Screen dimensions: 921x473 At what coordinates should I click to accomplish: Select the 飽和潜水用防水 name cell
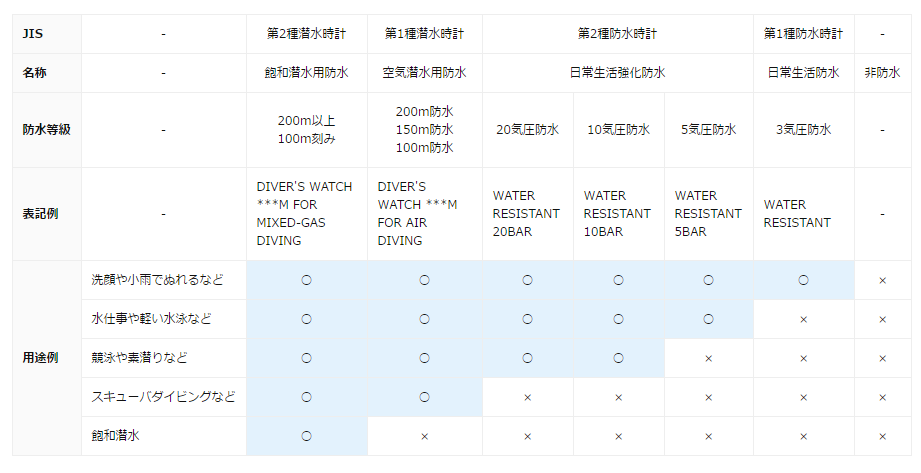[307, 73]
